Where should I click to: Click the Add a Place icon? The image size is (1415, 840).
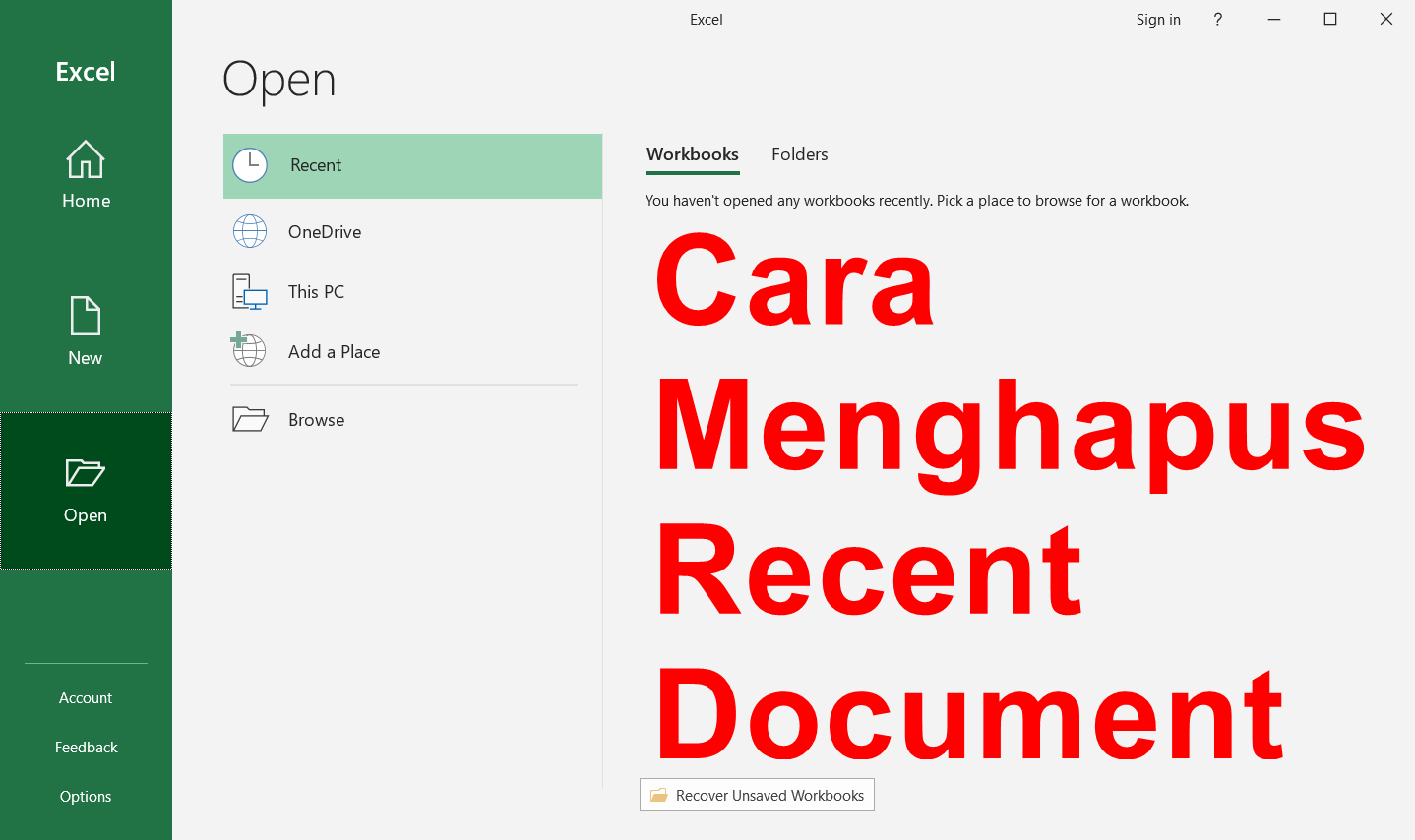pos(250,350)
